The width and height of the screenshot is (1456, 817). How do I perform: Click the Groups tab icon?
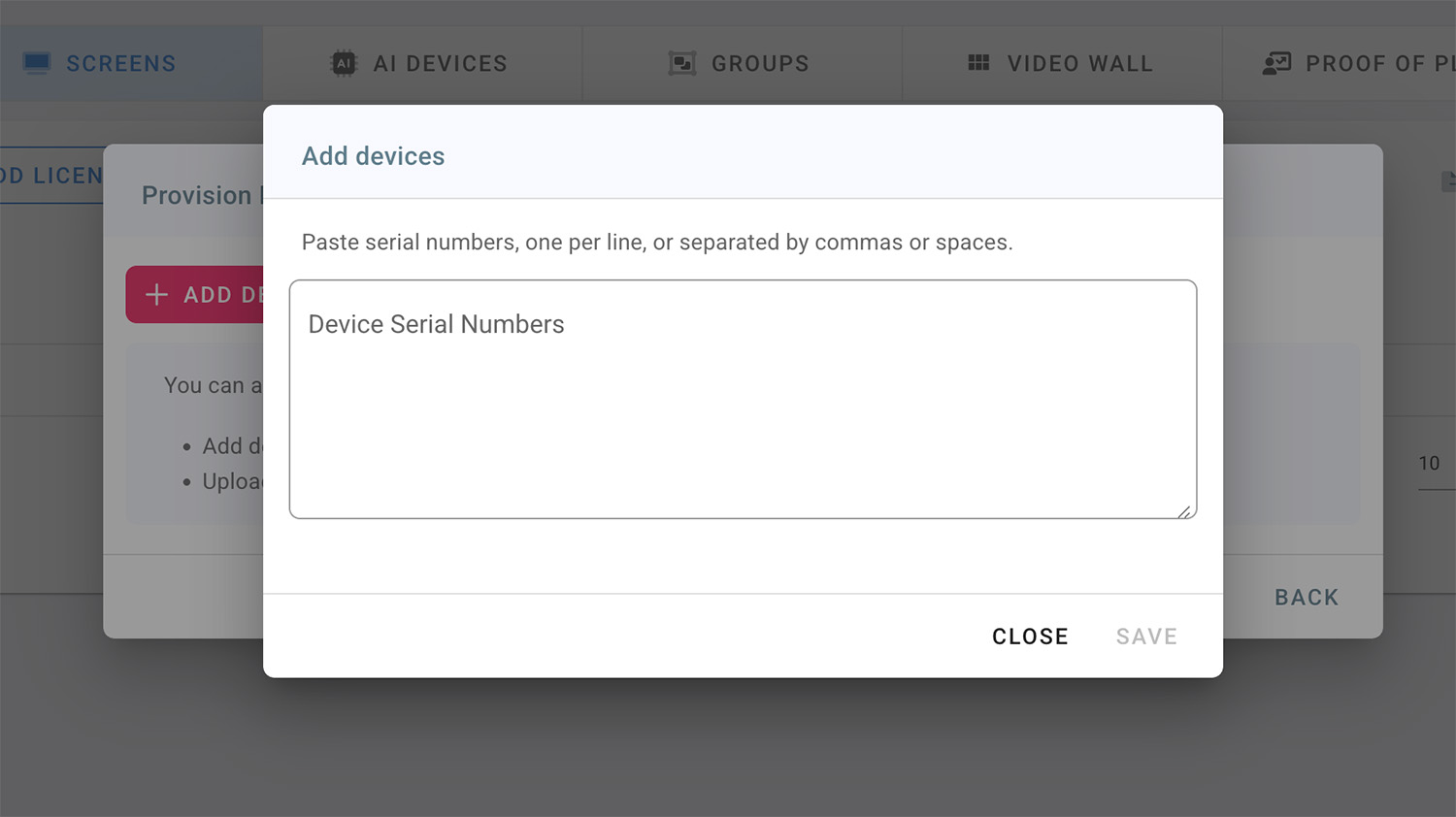[682, 63]
